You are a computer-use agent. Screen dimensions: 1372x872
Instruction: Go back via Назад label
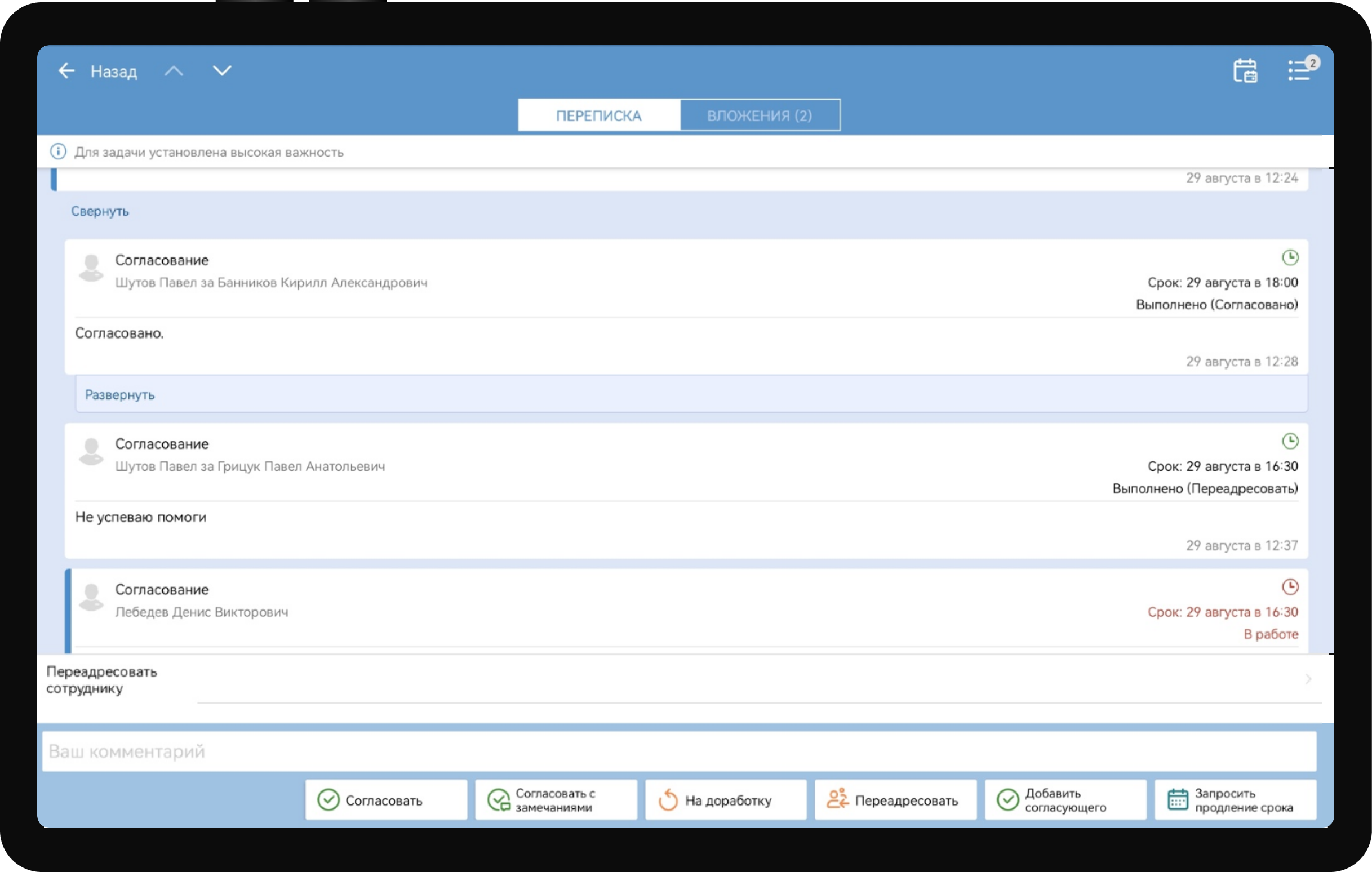pos(114,71)
